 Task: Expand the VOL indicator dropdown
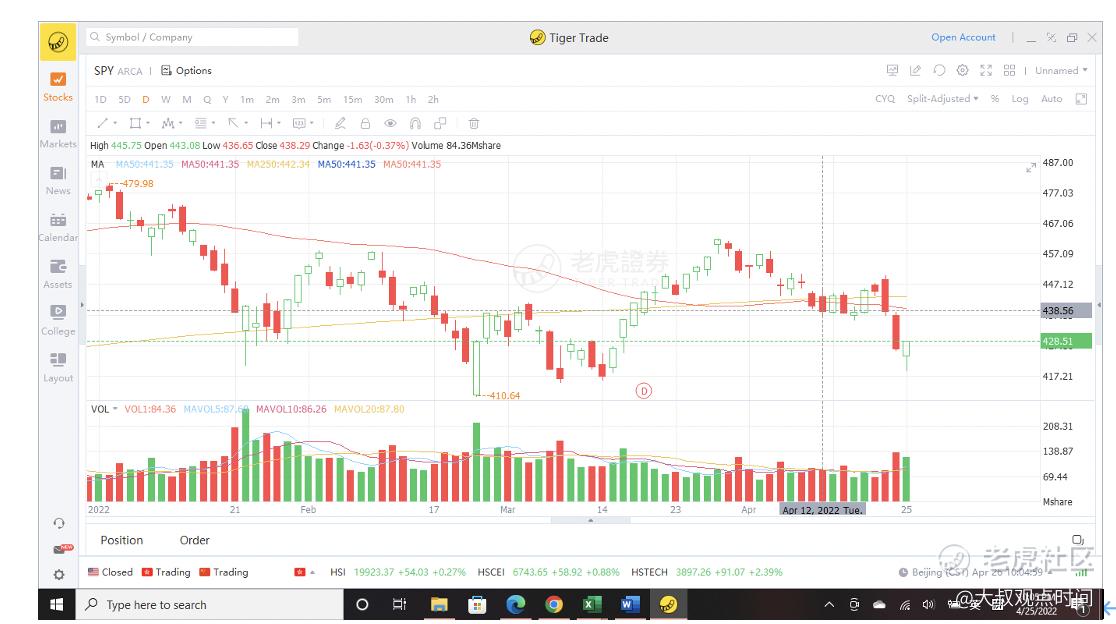click(115, 409)
